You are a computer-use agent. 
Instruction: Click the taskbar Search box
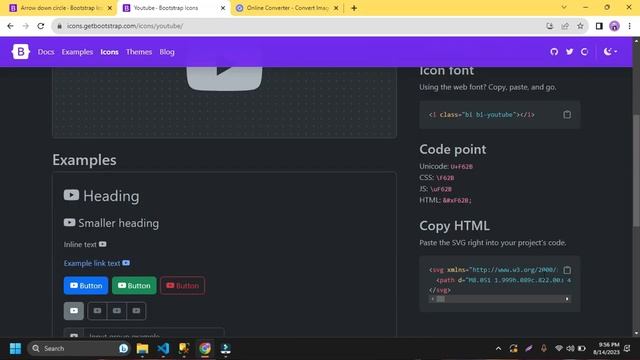click(x=79, y=349)
